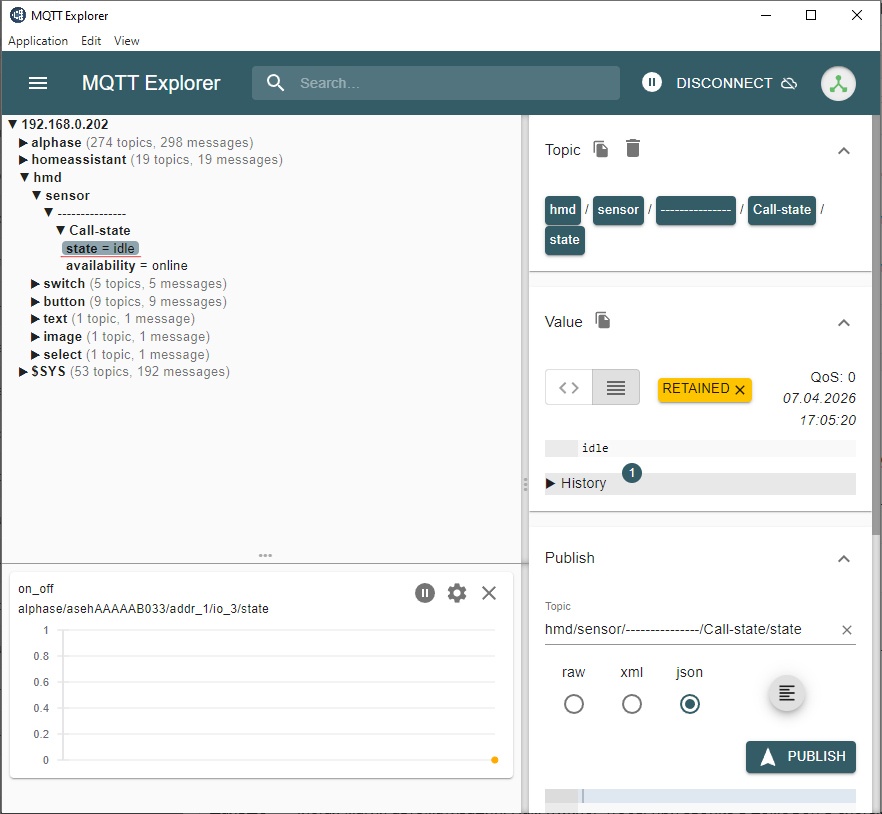Expand the alphase topic tree

23,142
